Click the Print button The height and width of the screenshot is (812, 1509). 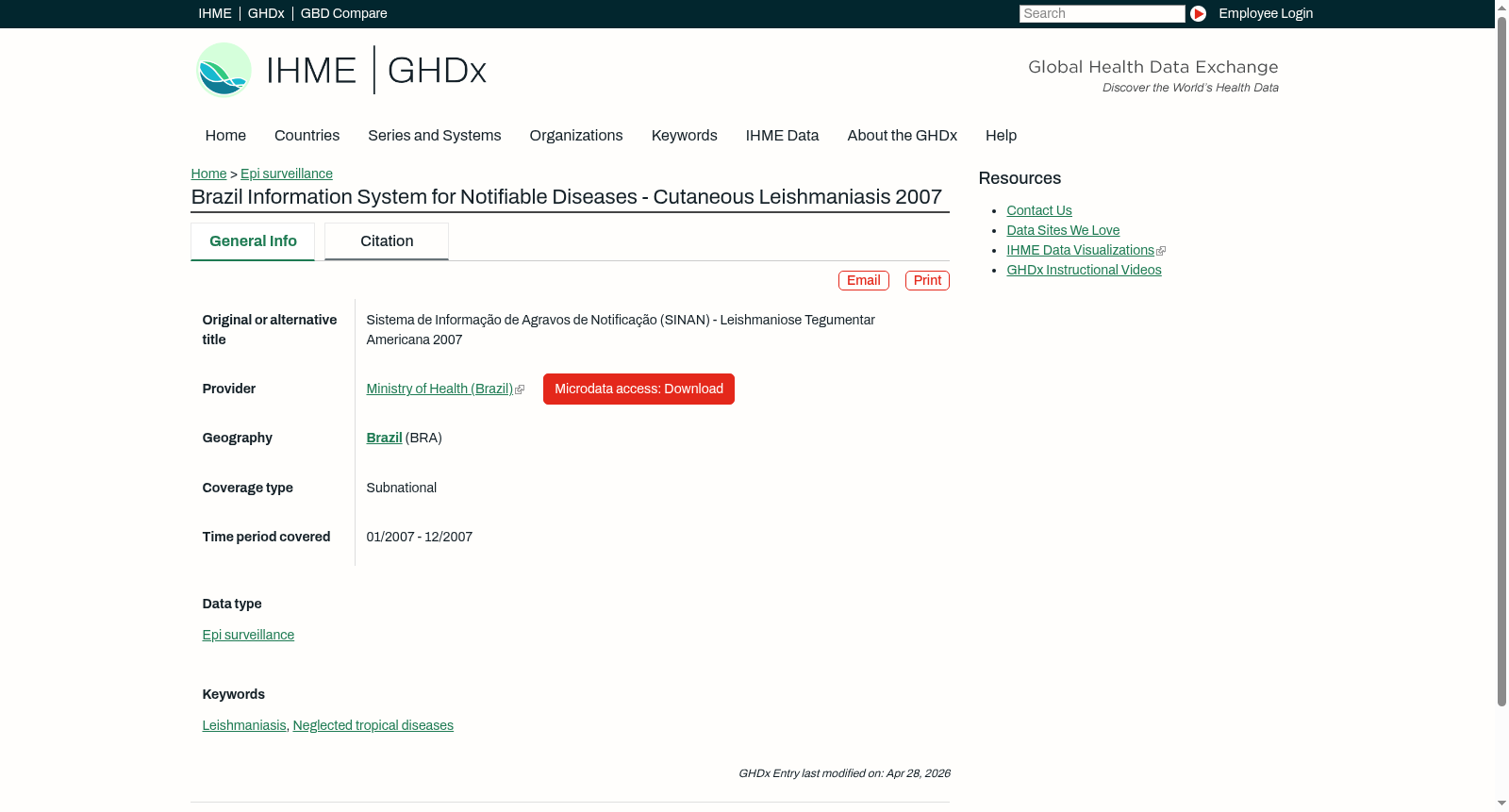point(927,280)
